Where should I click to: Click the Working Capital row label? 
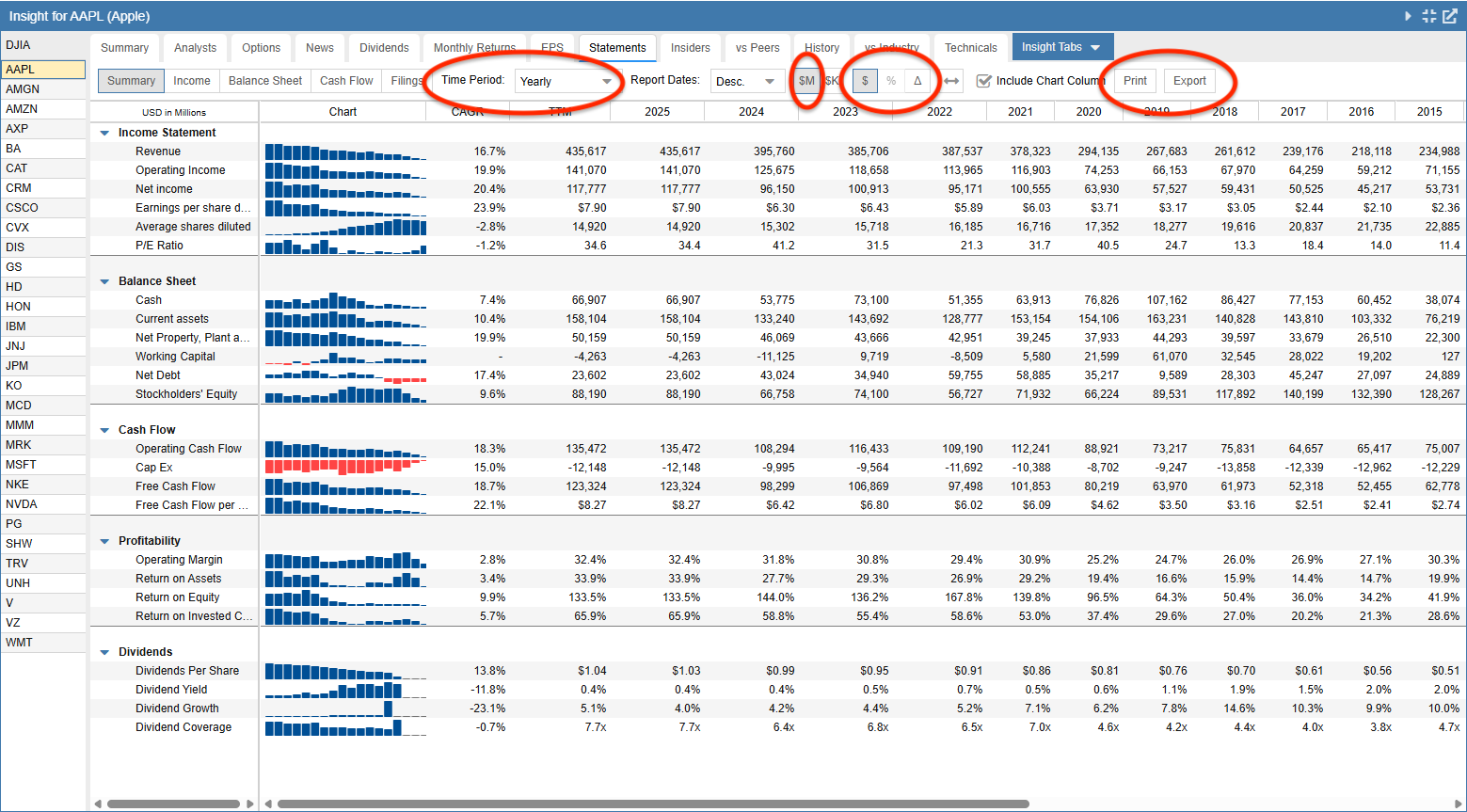tap(175, 357)
